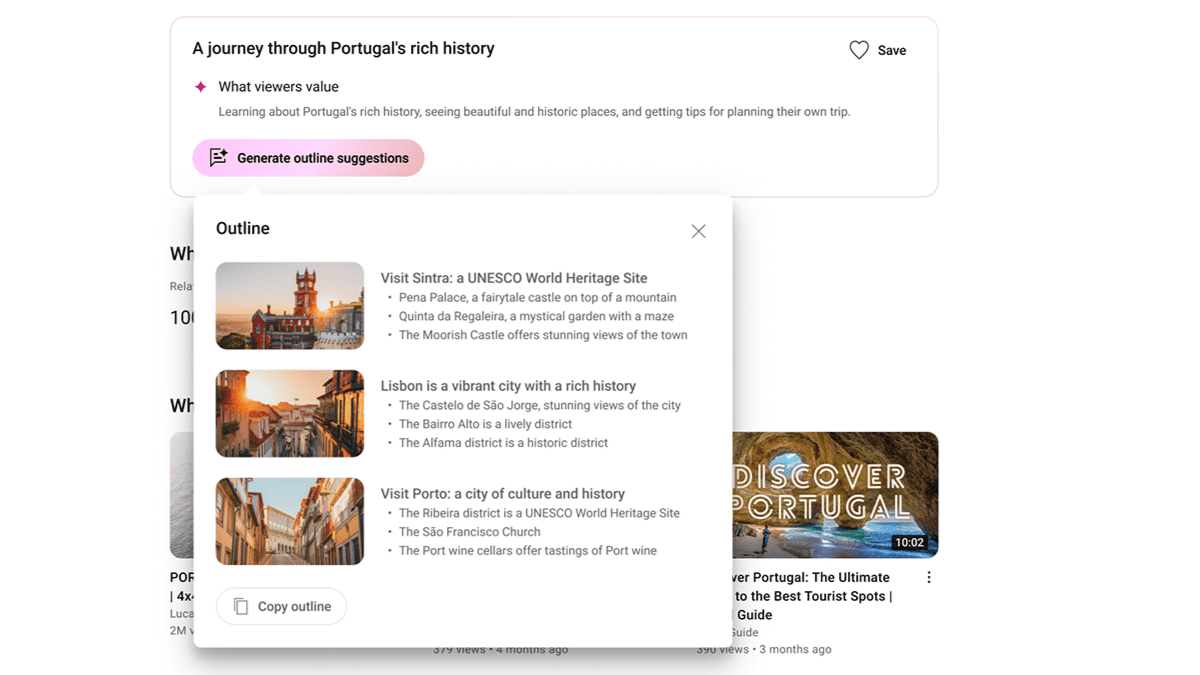Select the Bairro Alto bullet point
The width and height of the screenshot is (1200, 675).
coord(486,424)
